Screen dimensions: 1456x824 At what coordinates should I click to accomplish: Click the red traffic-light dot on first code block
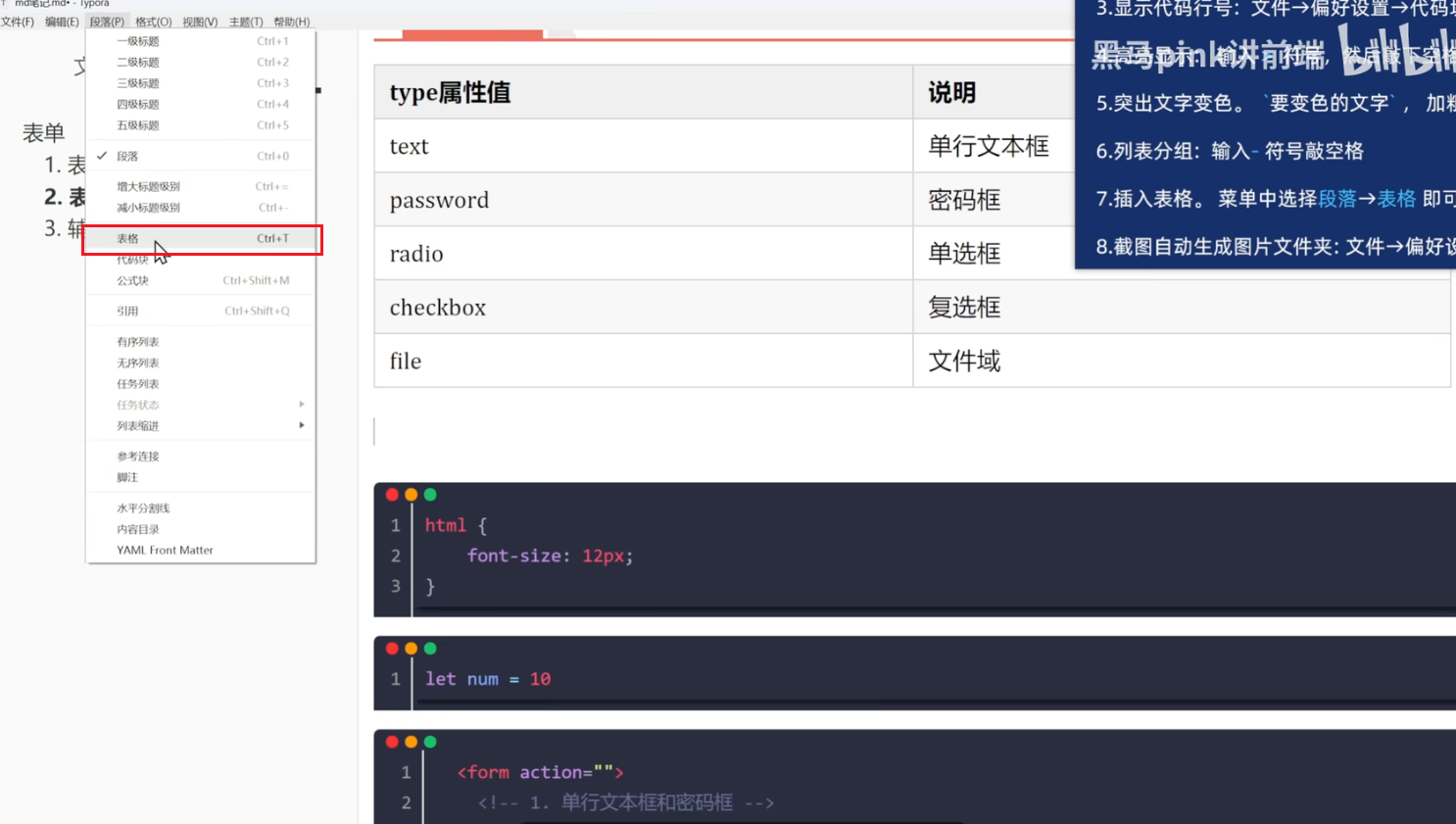tap(392, 495)
